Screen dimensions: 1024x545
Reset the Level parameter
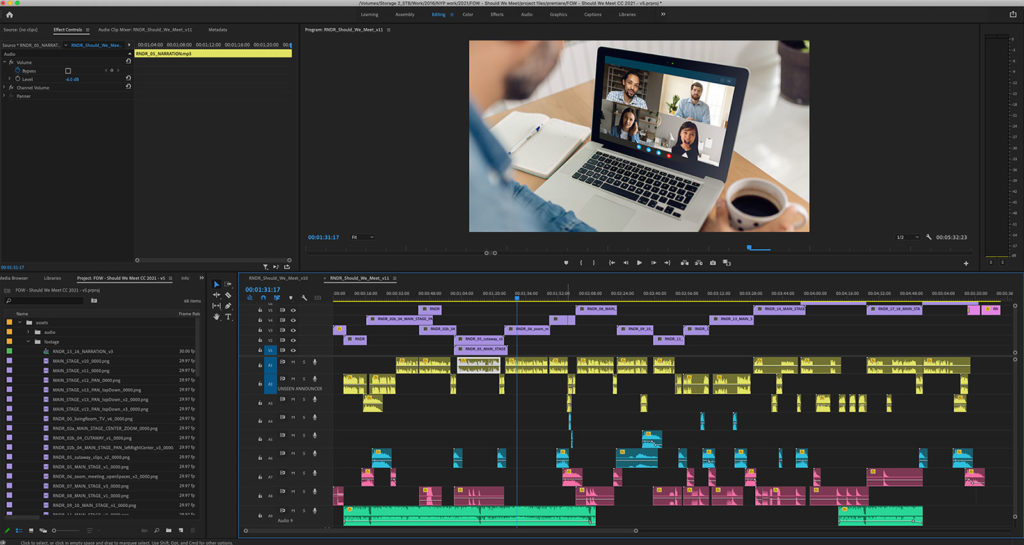(128, 79)
